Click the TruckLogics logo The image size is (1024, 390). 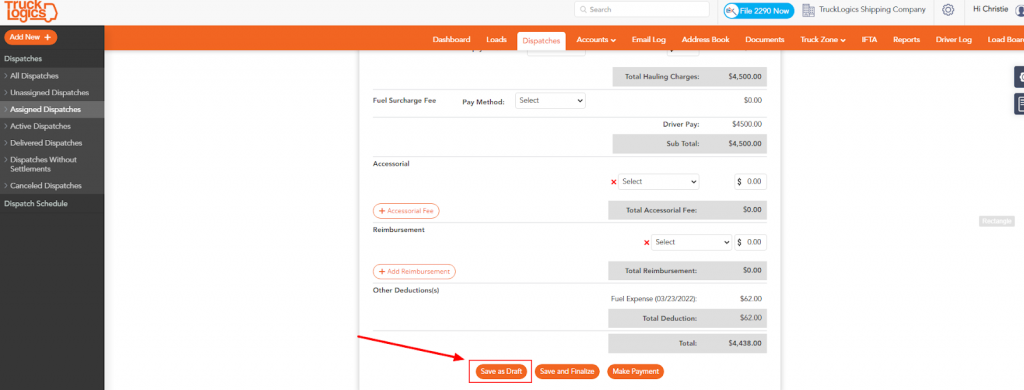(30, 12)
